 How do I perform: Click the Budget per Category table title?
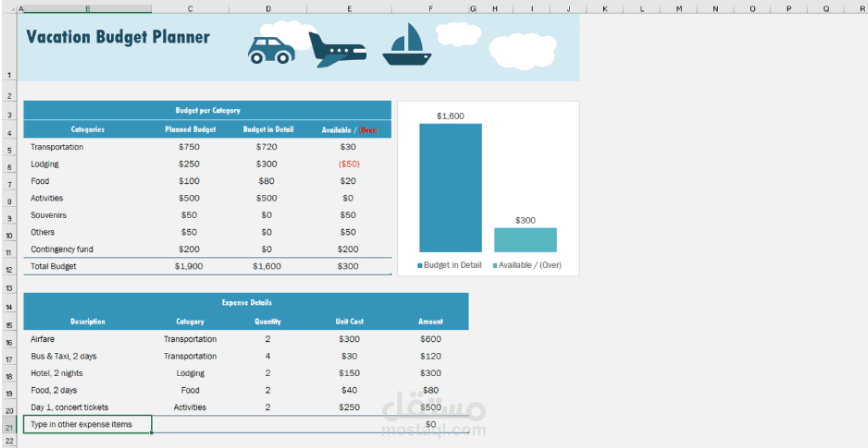point(208,110)
